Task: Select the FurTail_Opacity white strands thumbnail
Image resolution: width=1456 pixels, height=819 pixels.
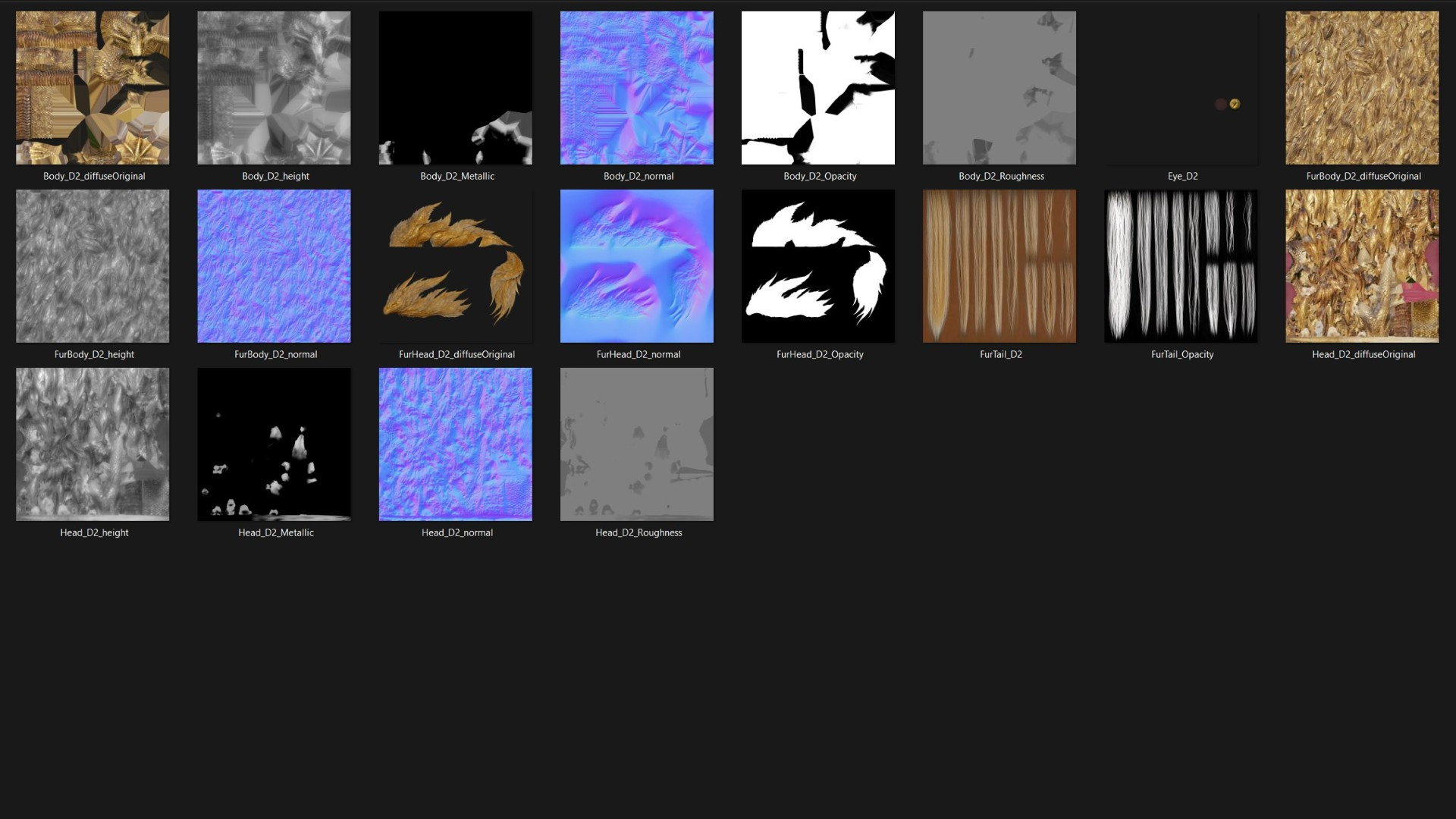Action: [x=1181, y=266]
